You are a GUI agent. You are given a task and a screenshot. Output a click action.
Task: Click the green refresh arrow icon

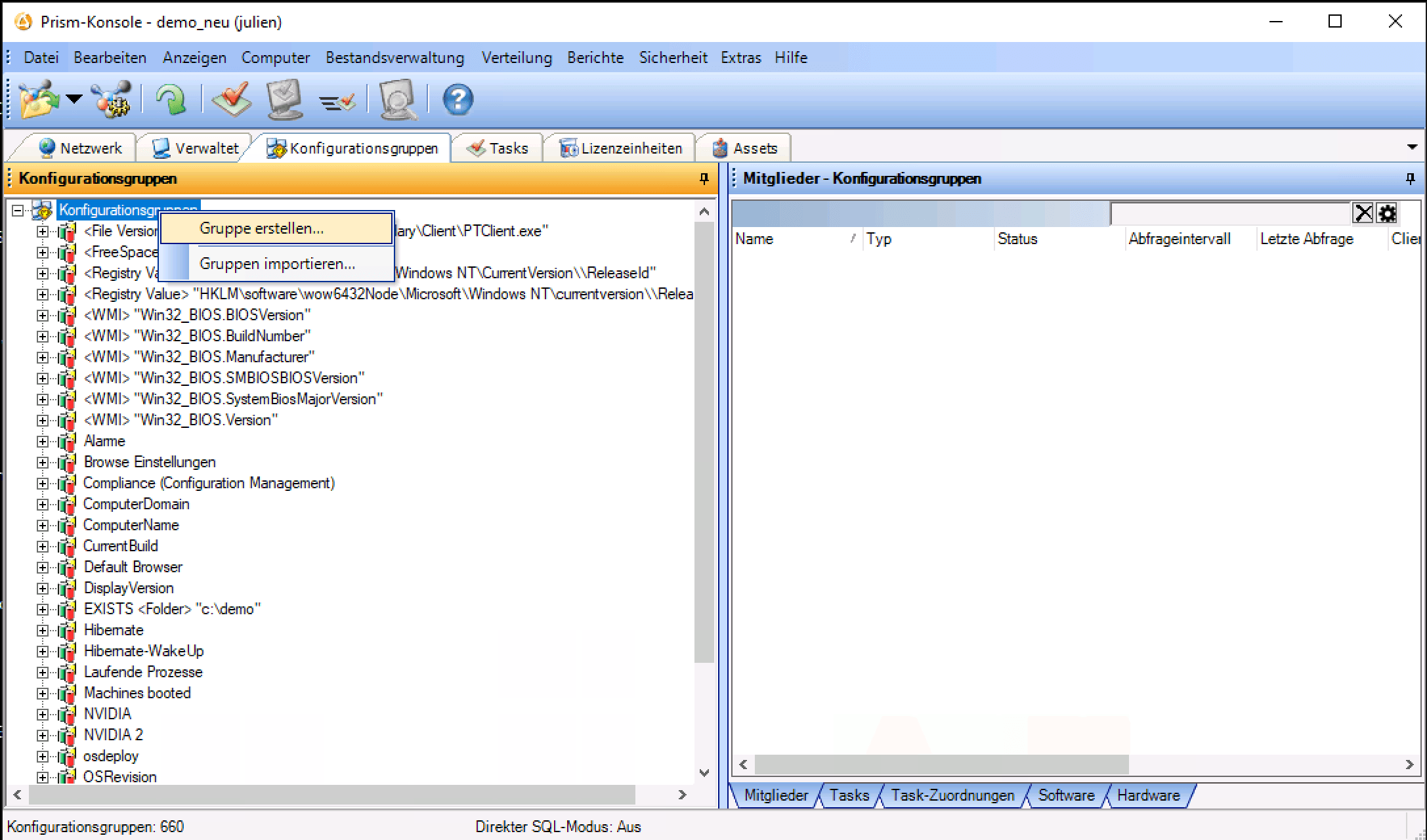pyautogui.click(x=171, y=100)
